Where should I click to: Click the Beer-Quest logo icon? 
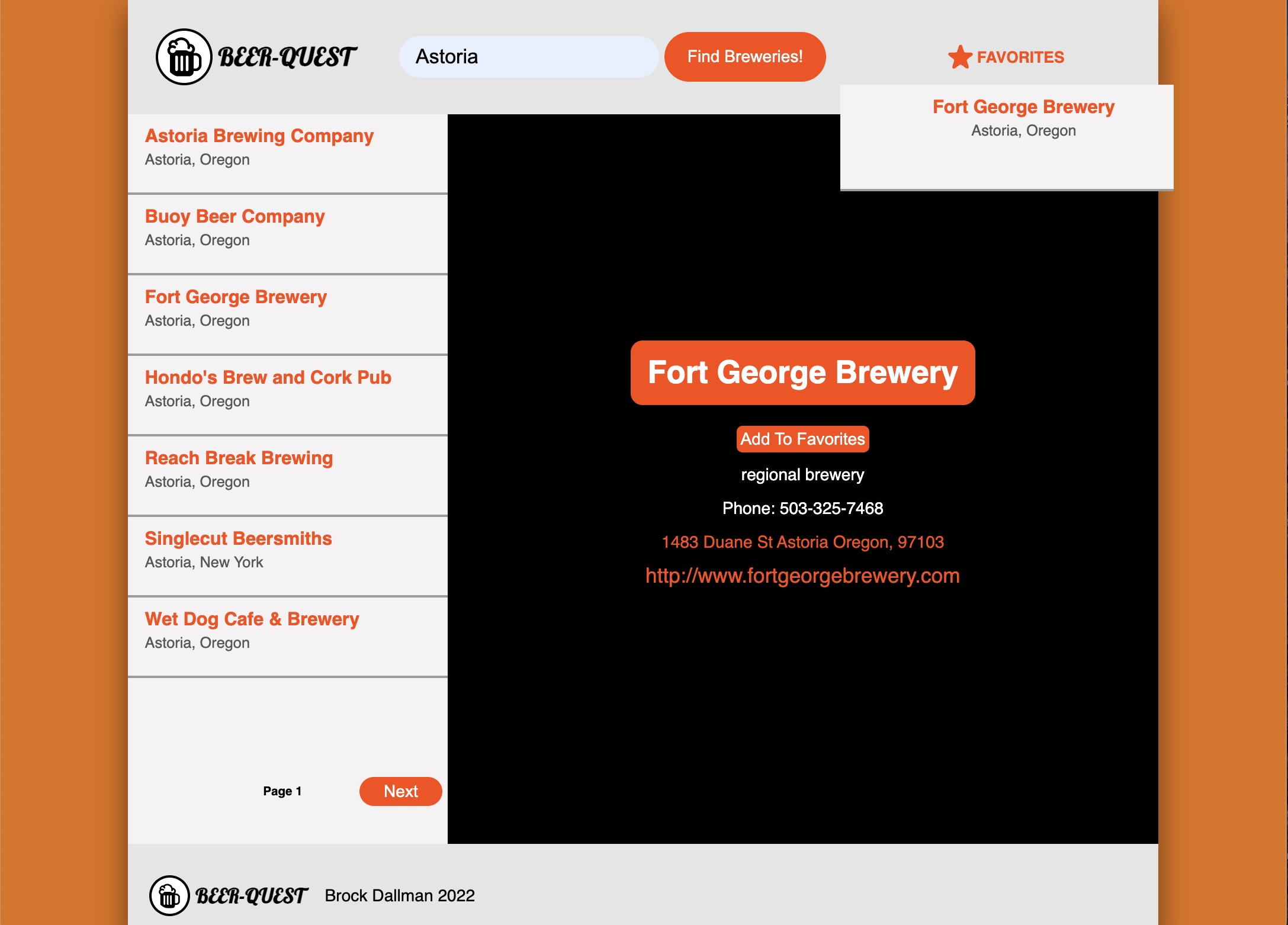coord(184,57)
